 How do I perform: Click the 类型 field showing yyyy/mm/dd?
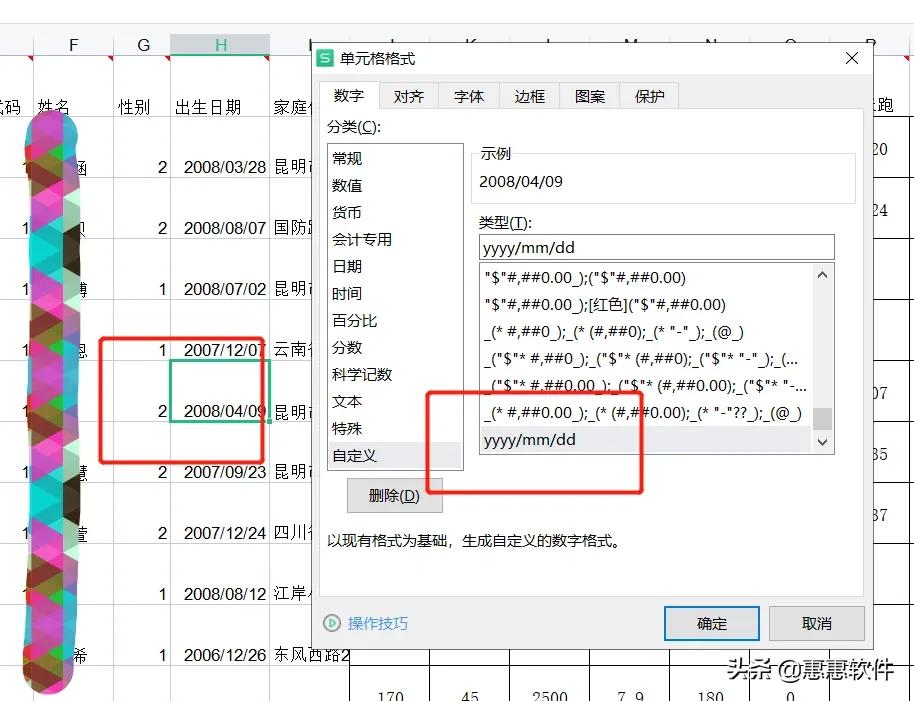point(655,246)
